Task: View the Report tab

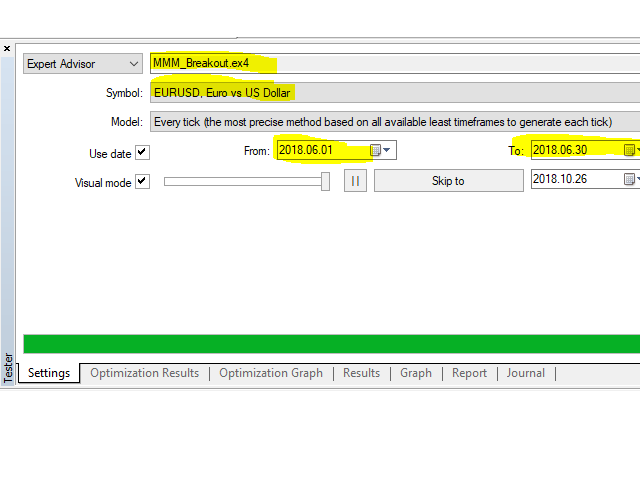Action: click(469, 373)
